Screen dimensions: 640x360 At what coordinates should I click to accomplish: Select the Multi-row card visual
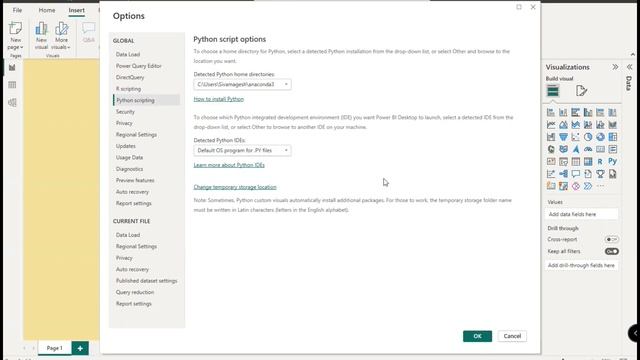613,149
